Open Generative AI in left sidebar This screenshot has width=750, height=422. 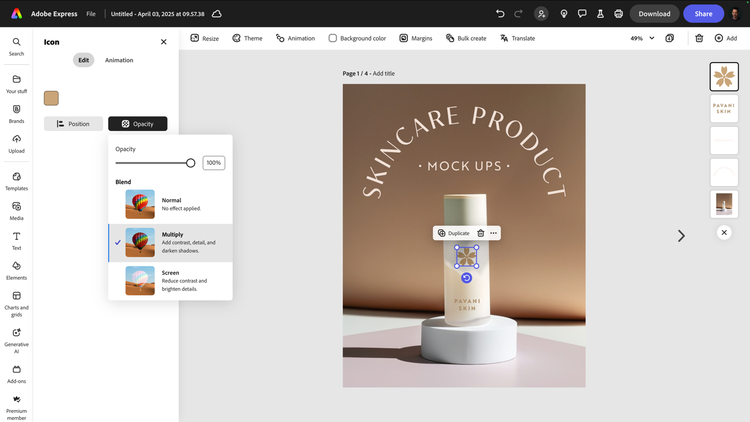(16, 336)
